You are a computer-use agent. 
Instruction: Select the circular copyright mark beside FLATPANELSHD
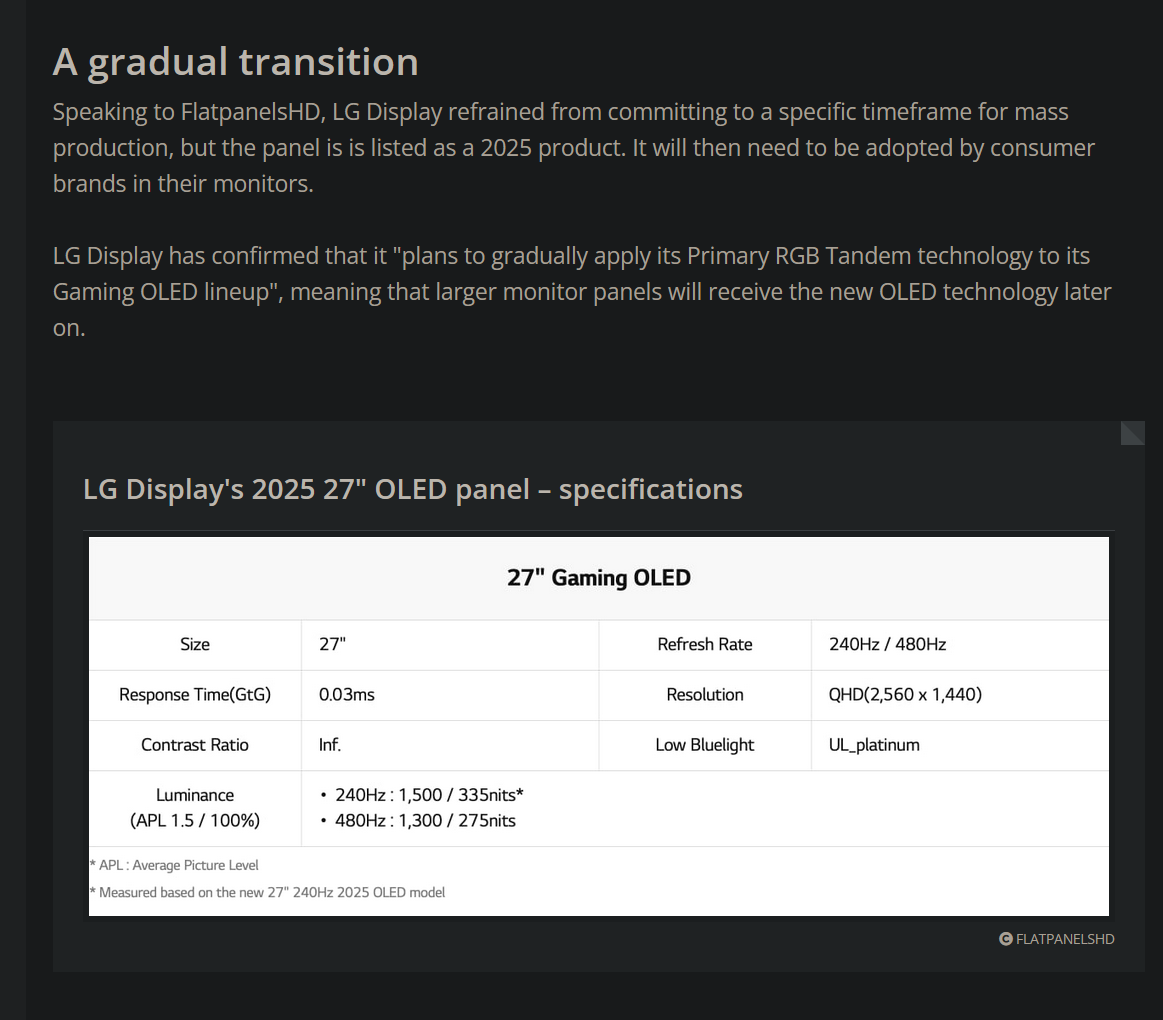pos(1004,939)
